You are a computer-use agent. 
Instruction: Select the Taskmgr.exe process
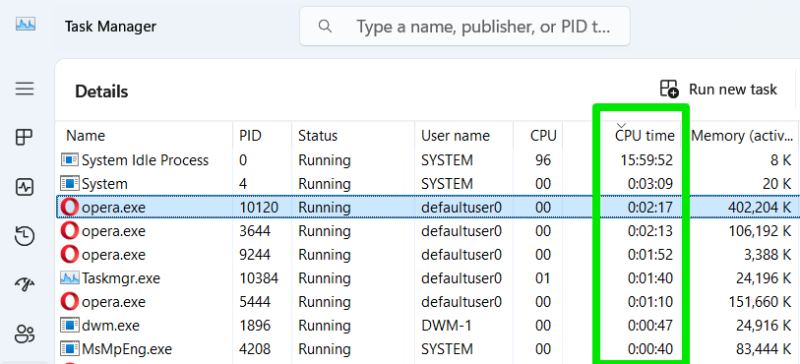(x=428, y=278)
